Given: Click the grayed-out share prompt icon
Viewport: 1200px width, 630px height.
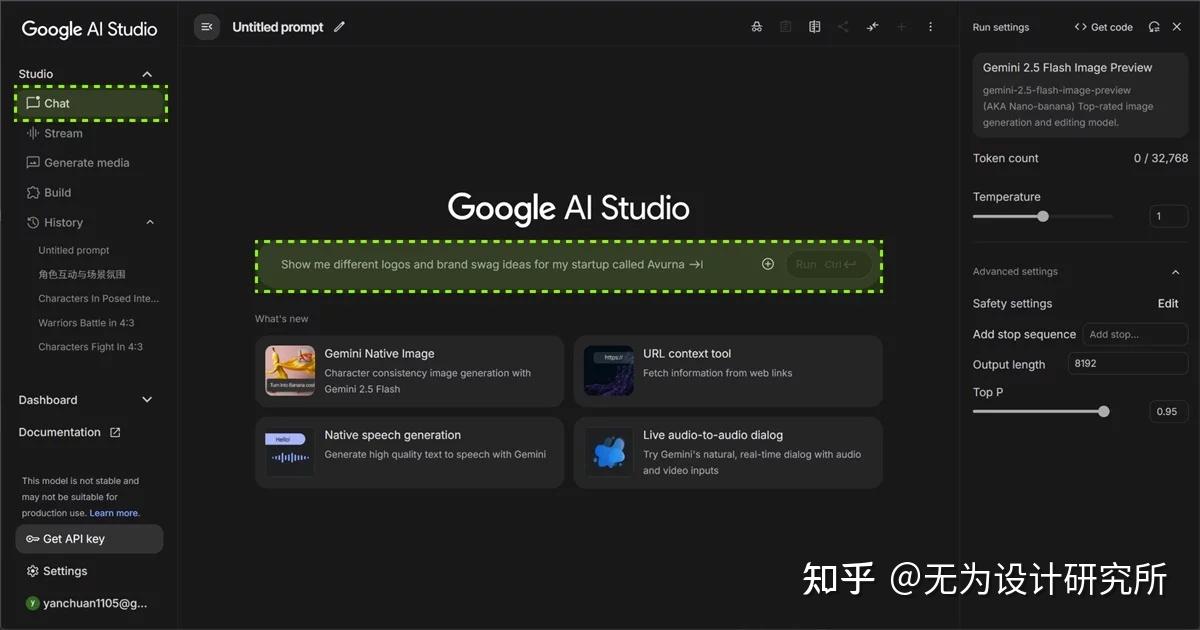Looking at the screenshot, I should click(x=844, y=27).
